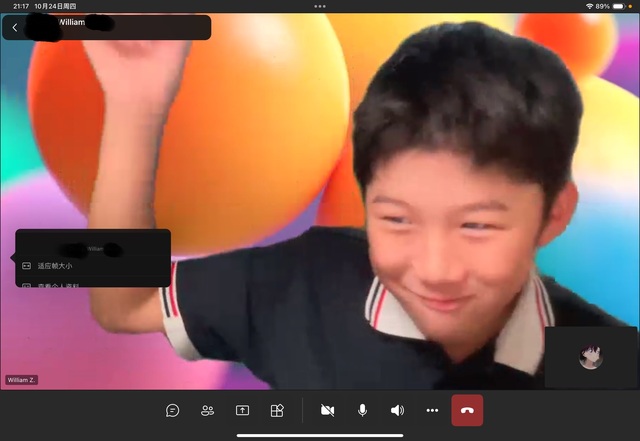640x441 pixels.
Task: Show the participants list
Action: (x=207, y=410)
